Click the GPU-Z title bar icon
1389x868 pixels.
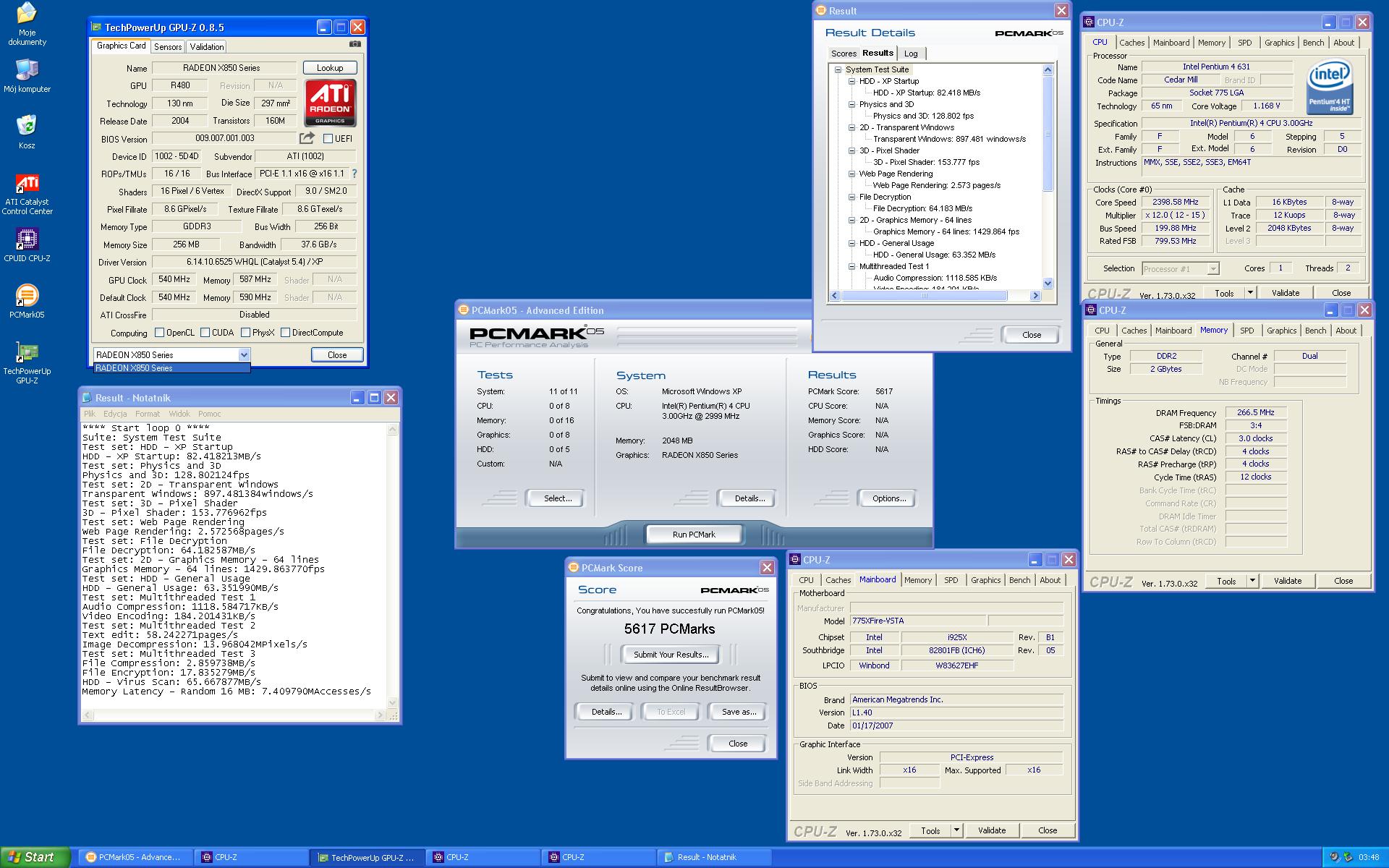[x=97, y=27]
